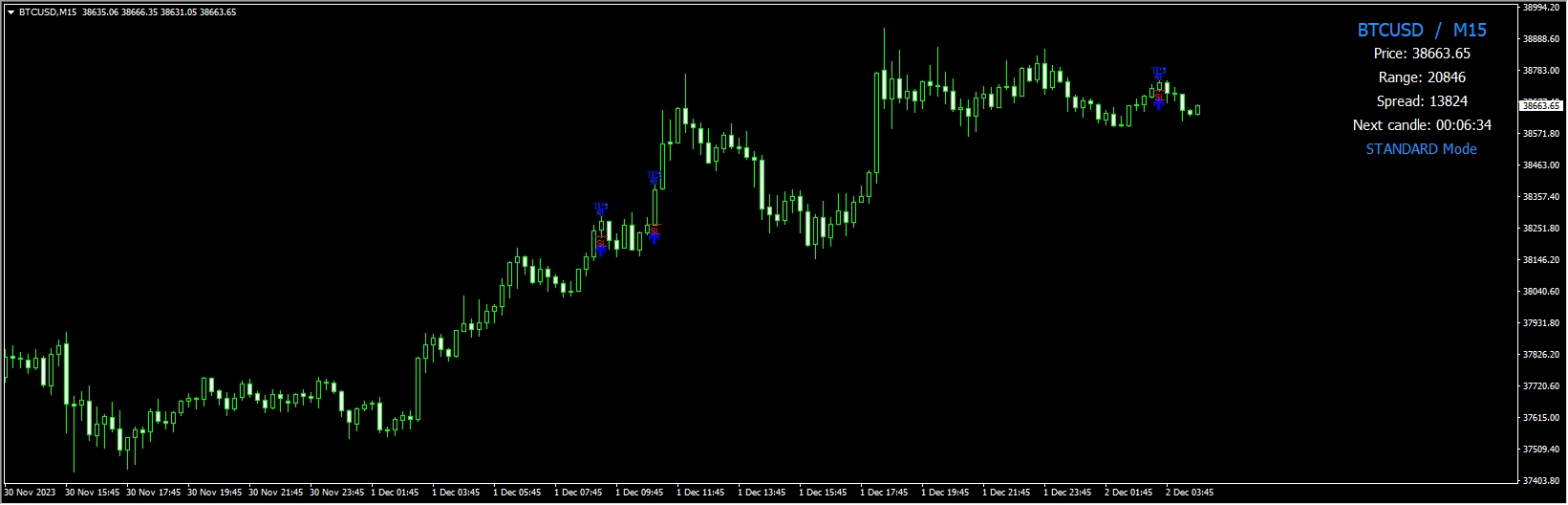
Task: Click the 30 Nov 15:45 time label
Action: click(93, 494)
